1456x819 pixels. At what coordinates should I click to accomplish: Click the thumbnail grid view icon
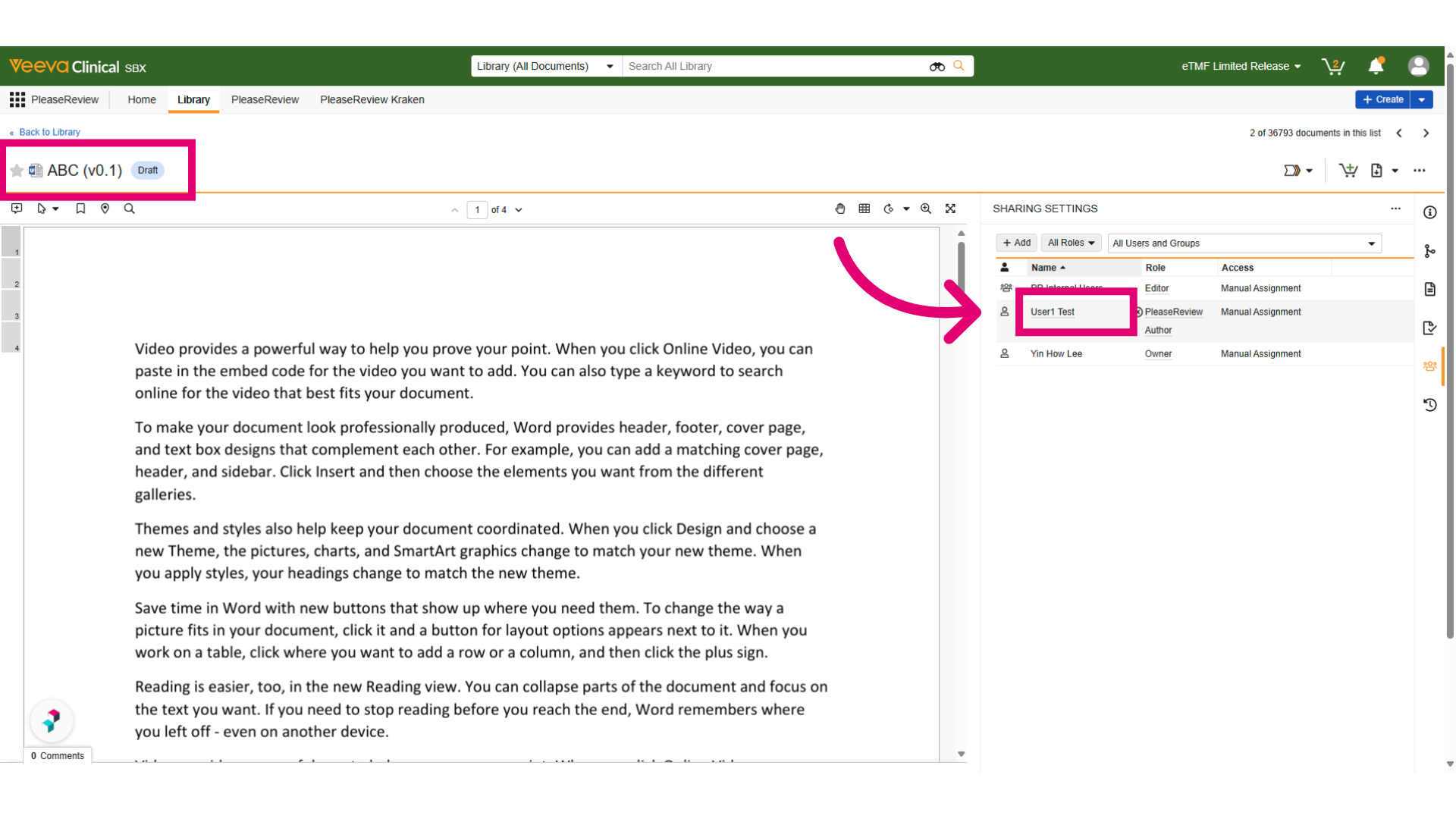pyautogui.click(x=864, y=209)
